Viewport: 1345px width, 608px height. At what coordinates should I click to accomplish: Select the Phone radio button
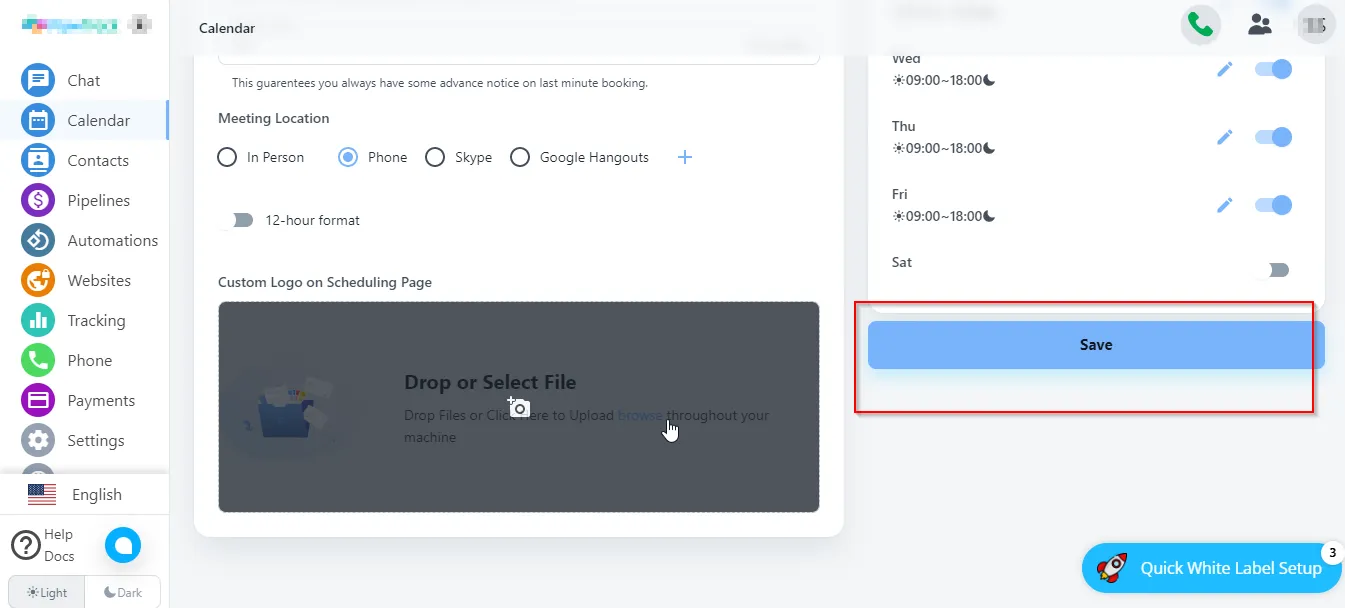348,157
